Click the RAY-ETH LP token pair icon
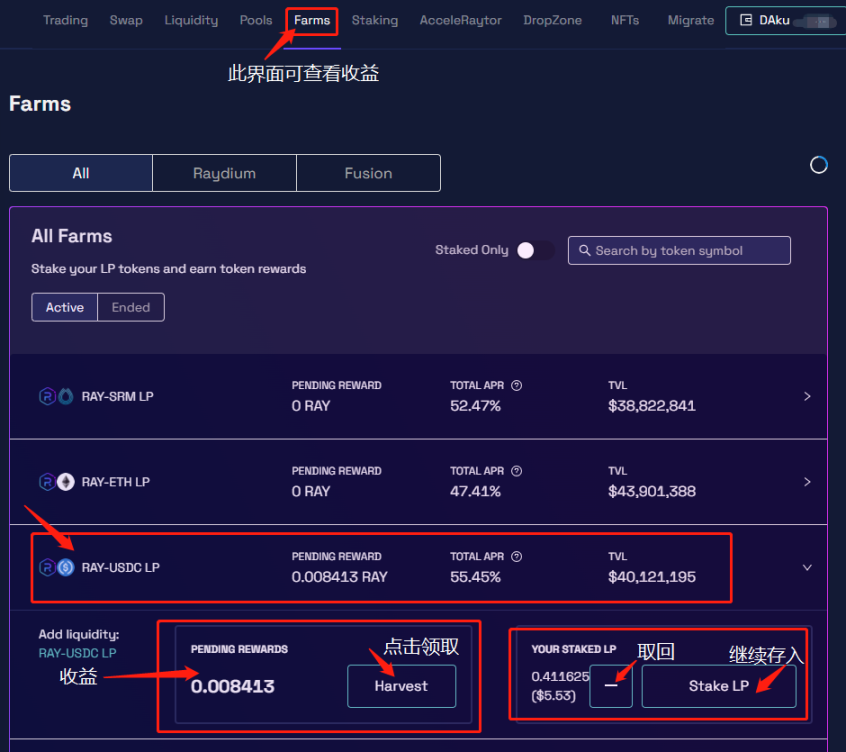This screenshot has width=846, height=752. click(x=55, y=482)
